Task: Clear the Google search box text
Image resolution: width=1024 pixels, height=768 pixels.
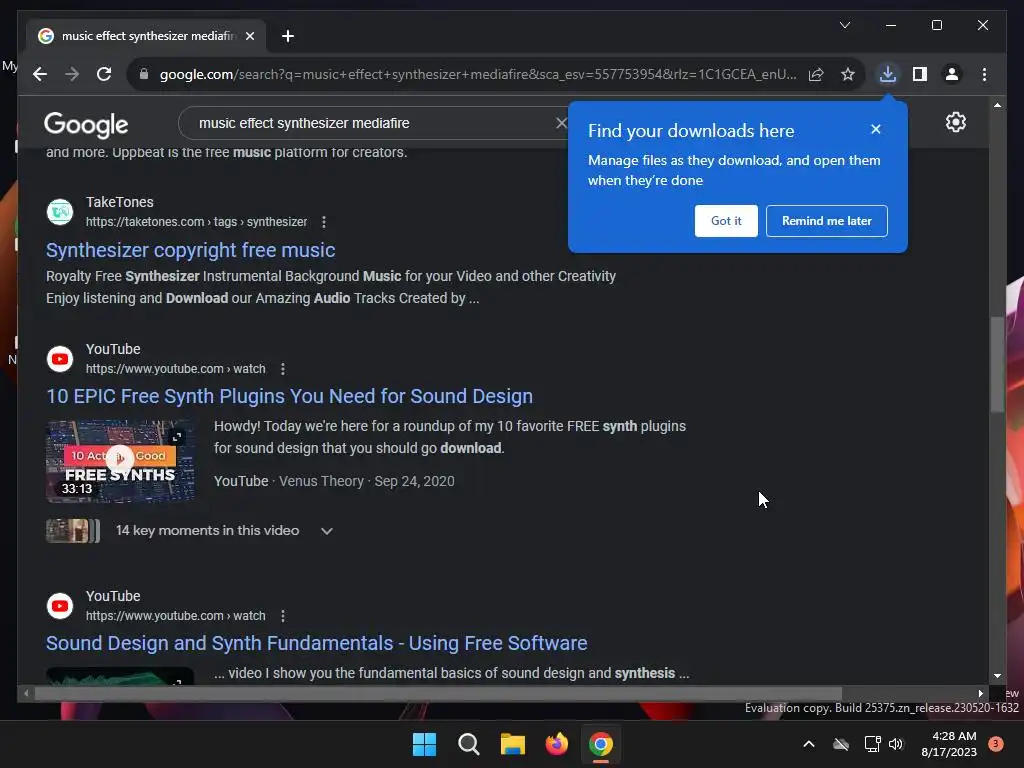Action: click(561, 123)
